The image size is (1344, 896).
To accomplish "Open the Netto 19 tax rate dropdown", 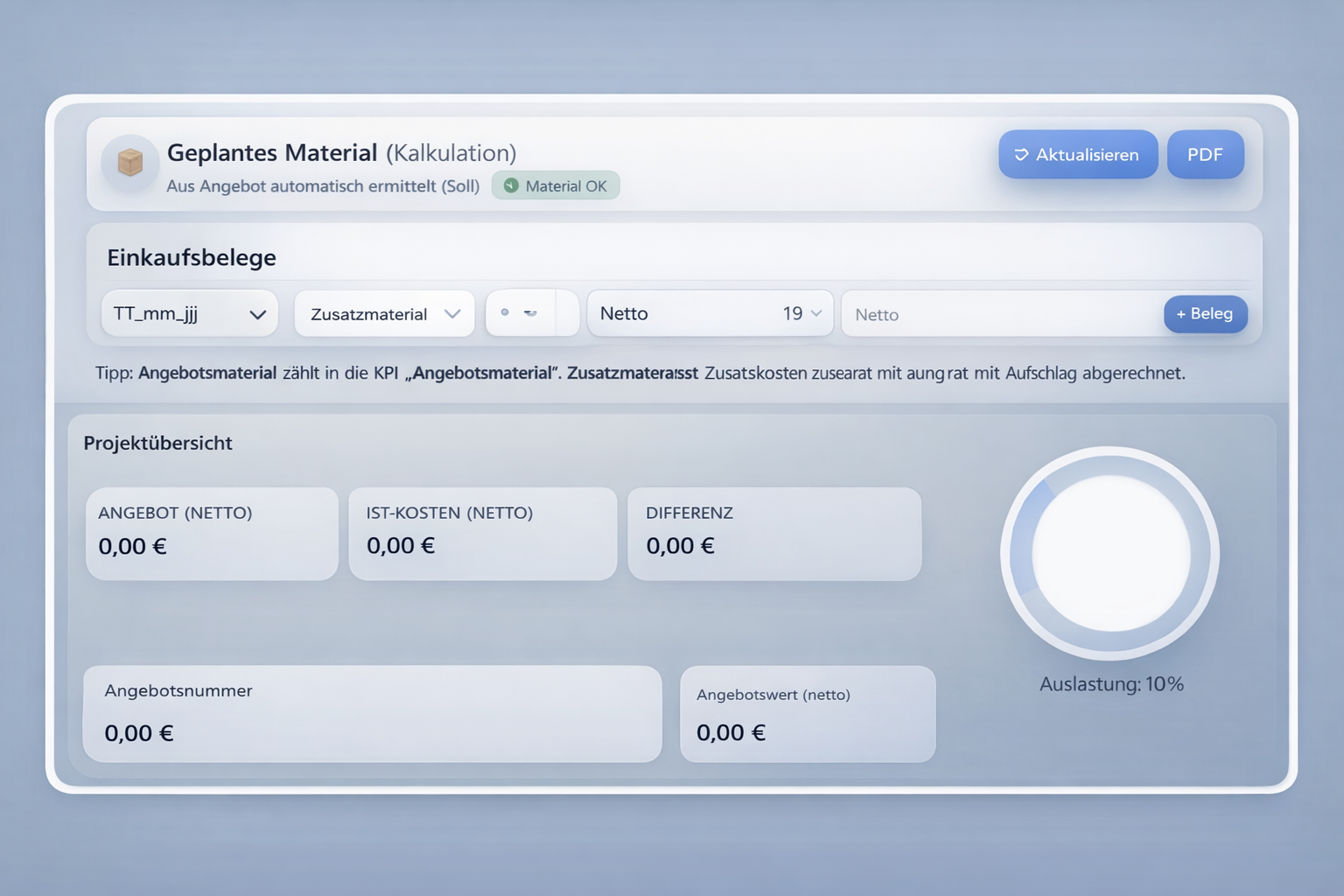I will (709, 313).
